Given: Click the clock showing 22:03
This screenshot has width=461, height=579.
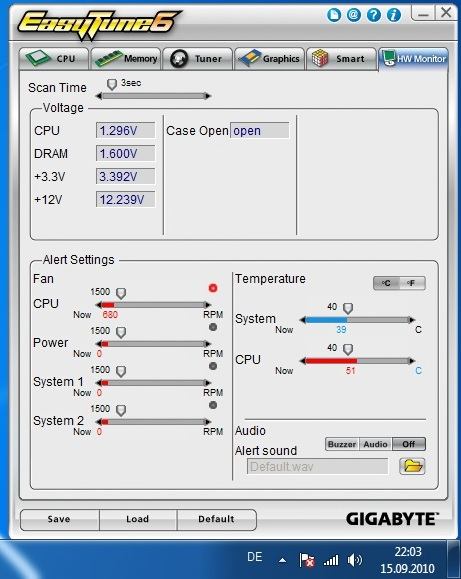Looking at the screenshot, I should click(408, 551).
